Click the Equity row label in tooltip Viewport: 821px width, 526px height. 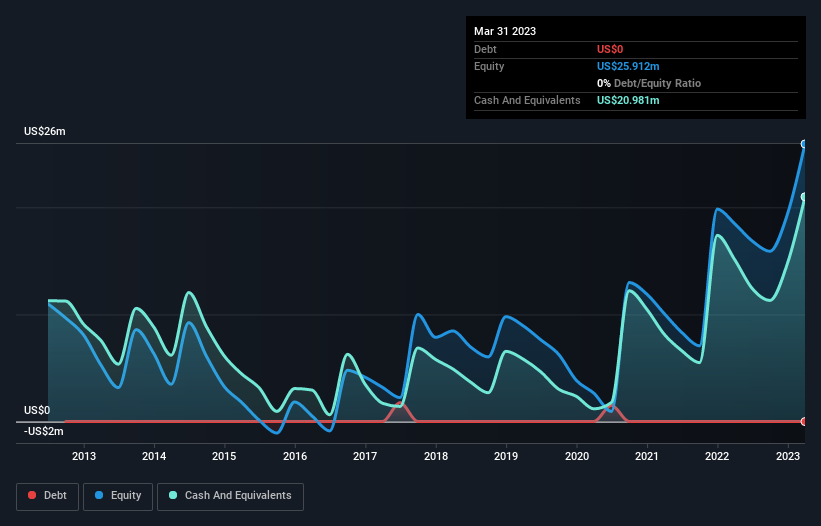pyautogui.click(x=489, y=66)
